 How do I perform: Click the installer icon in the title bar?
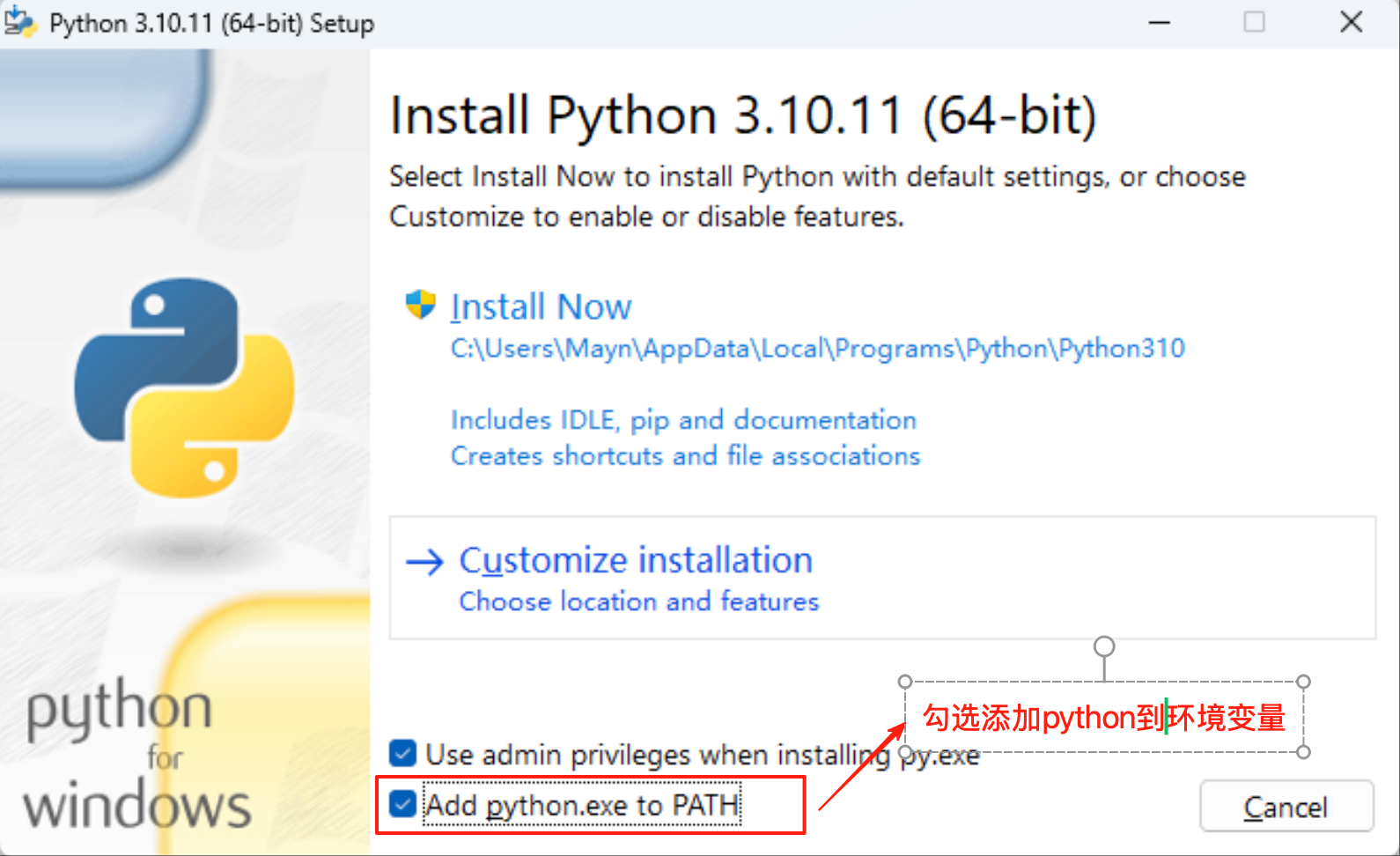21,22
